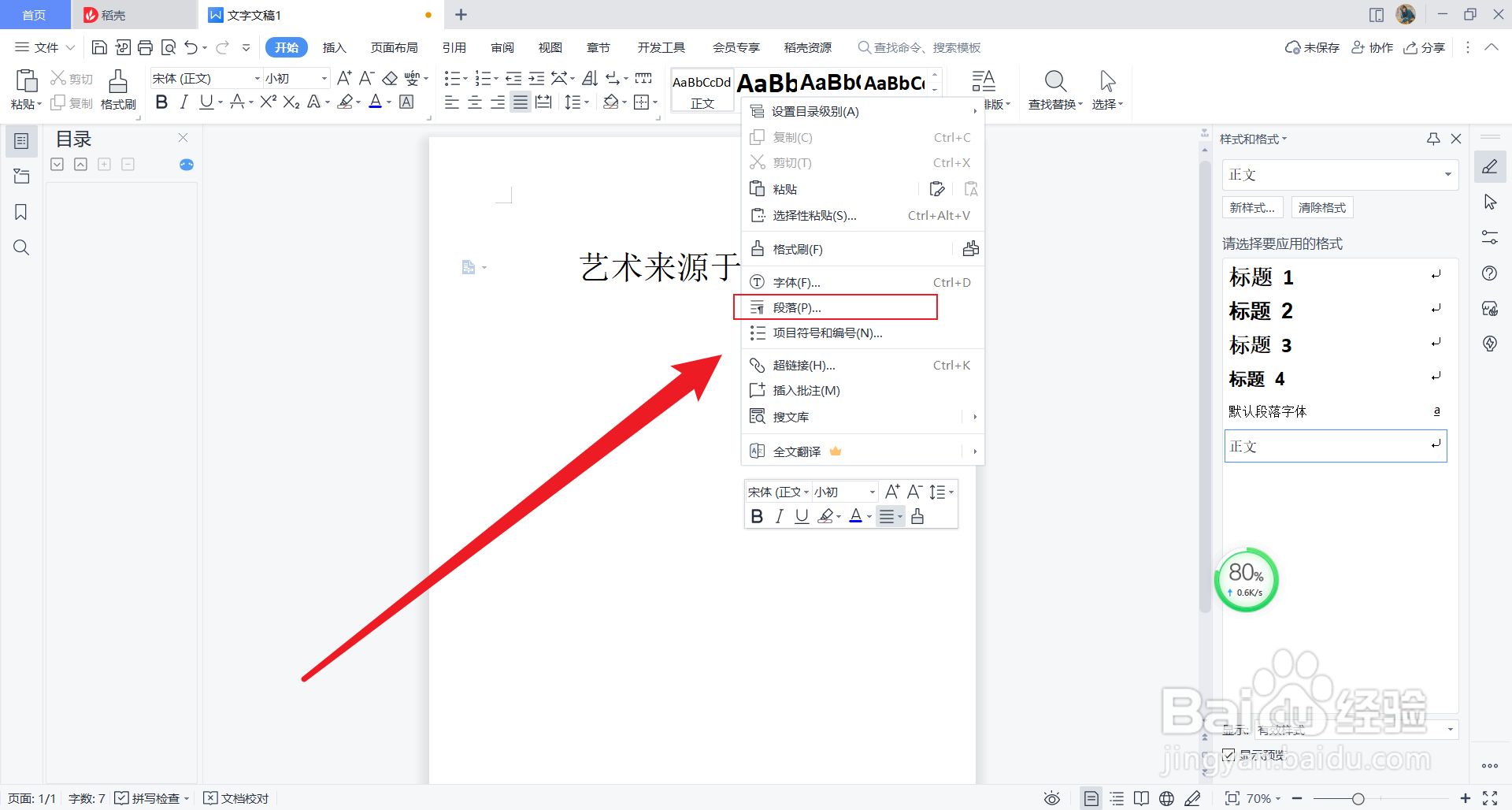Viewport: 1512px width, 810px height.
Task: Close the 目录 navigation pane
Action: (183, 138)
